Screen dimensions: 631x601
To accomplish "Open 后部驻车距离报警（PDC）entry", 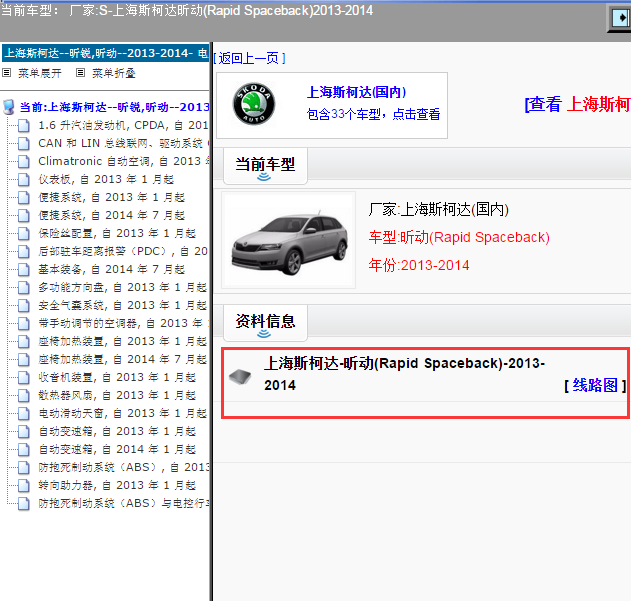I will [123, 252].
